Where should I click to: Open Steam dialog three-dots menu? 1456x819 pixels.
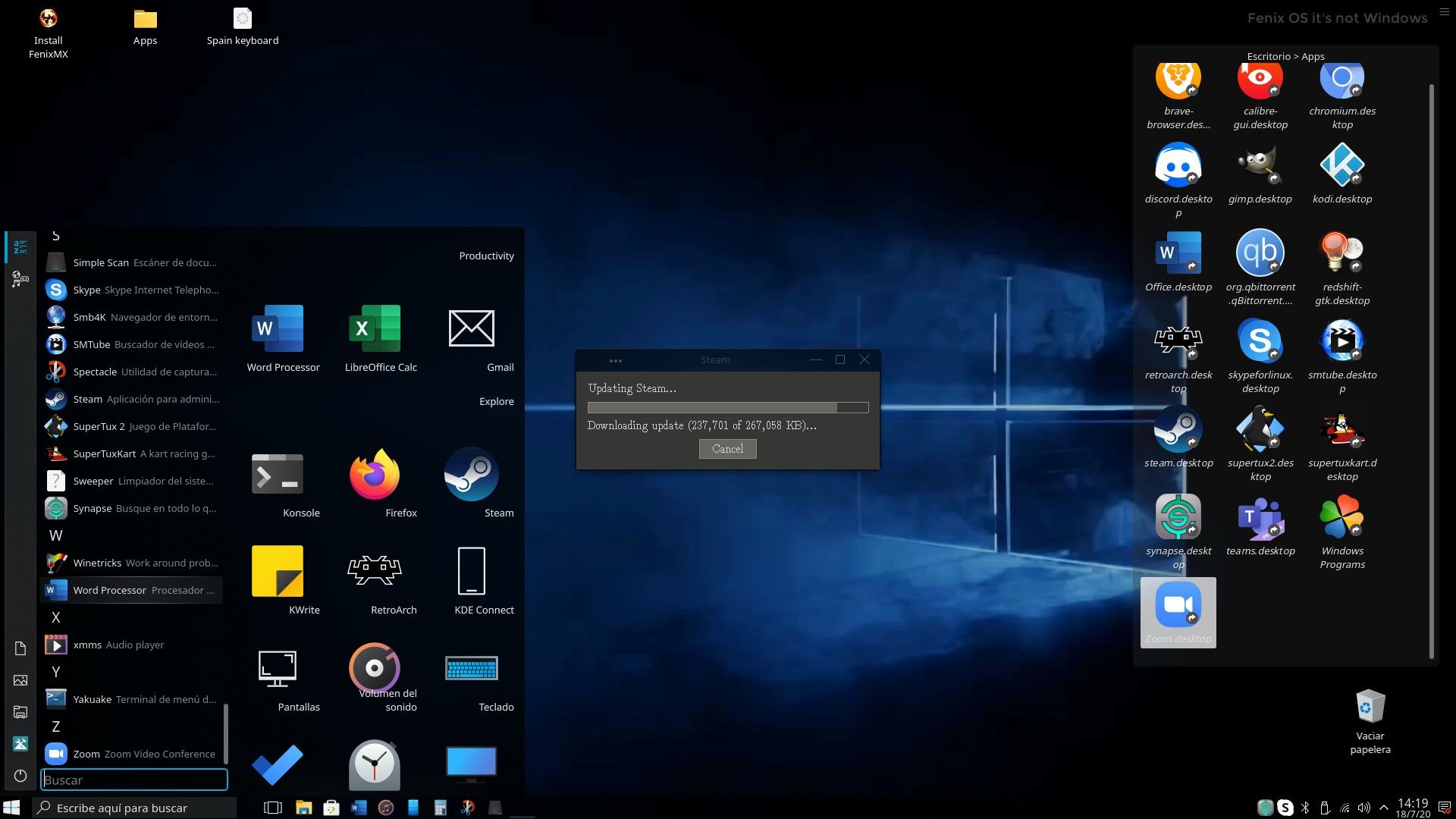pyautogui.click(x=616, y=360)
